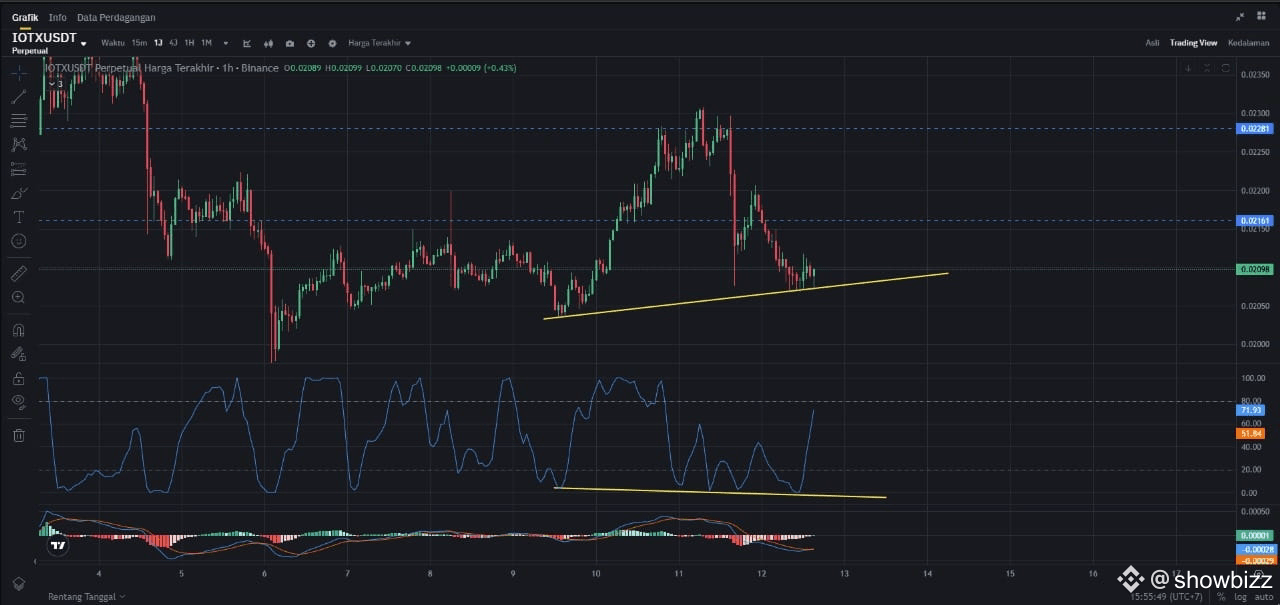Click the down arrow icon above price scale

tap(1189, 68)
